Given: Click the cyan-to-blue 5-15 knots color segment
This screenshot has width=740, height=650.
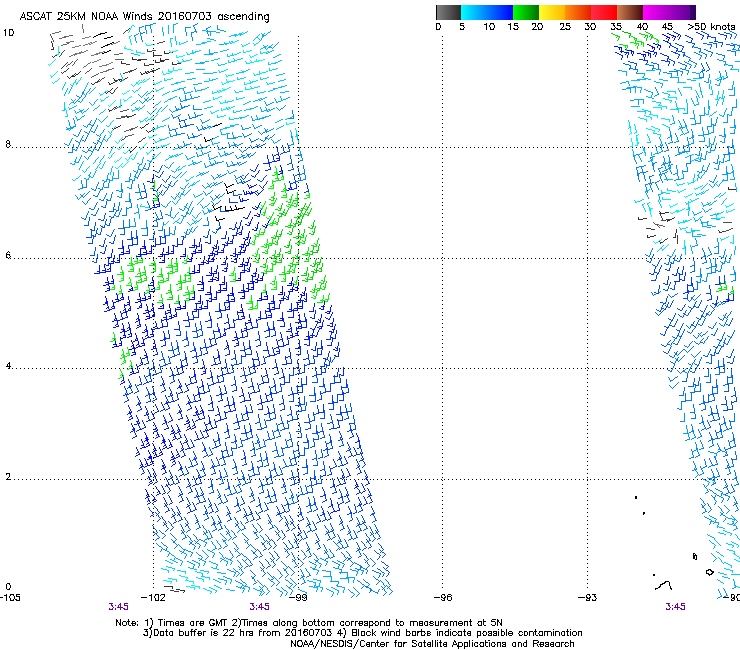Looking at the screenshot, I should pos(487,12).
